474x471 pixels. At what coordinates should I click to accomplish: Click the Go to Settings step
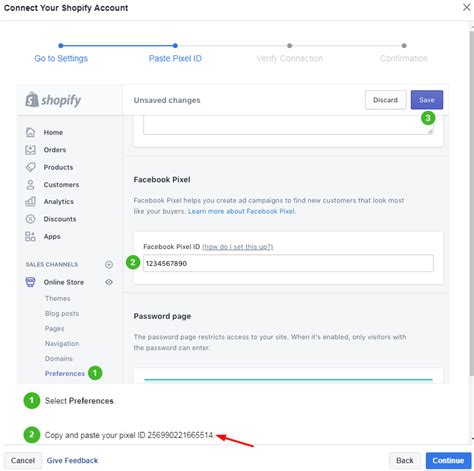[x=61, y=58]
